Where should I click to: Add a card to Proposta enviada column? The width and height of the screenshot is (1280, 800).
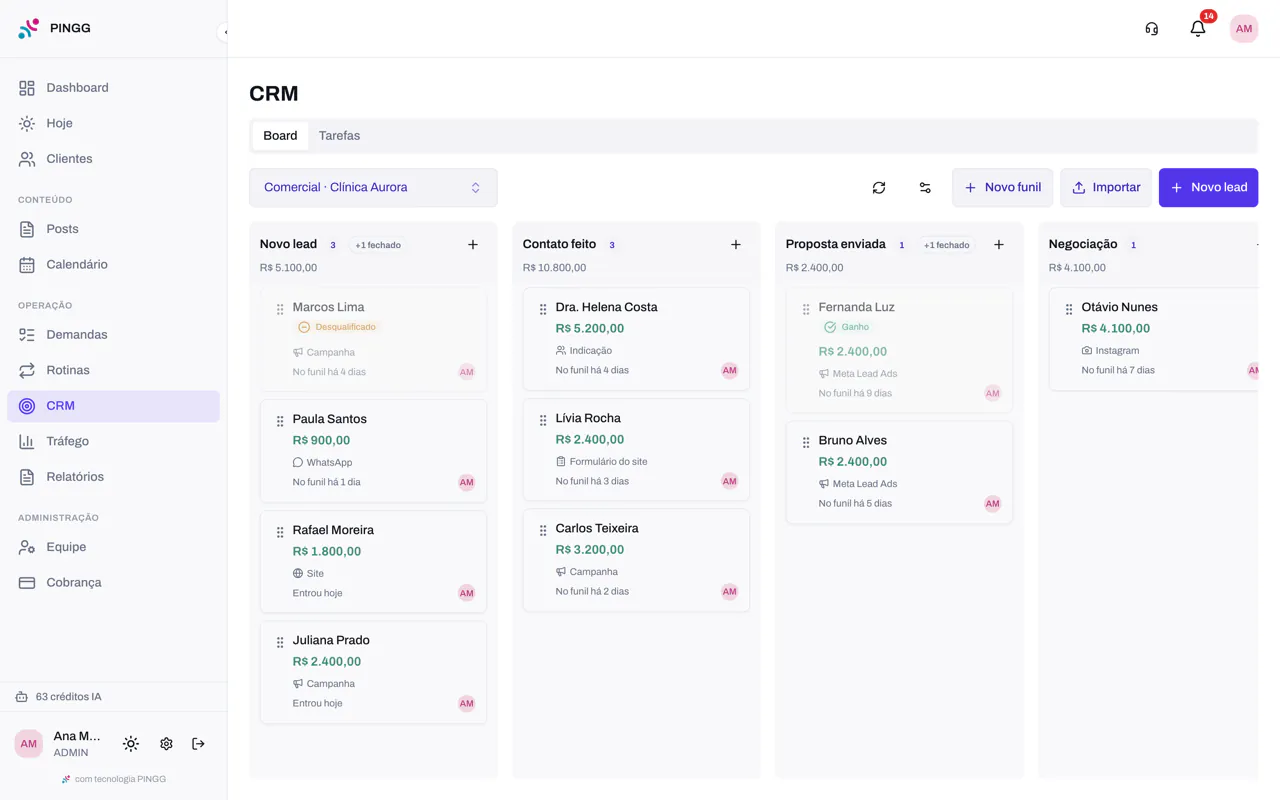(999, 245)
